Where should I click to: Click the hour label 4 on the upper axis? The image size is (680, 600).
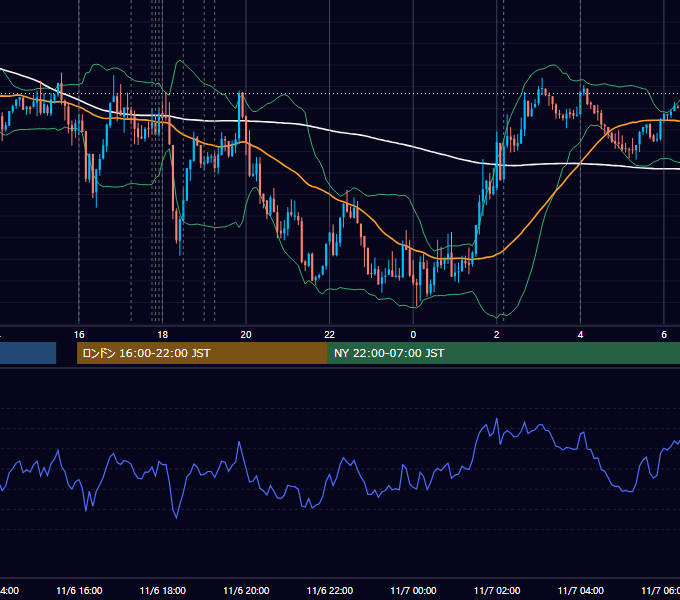click(x=580, y=335)
